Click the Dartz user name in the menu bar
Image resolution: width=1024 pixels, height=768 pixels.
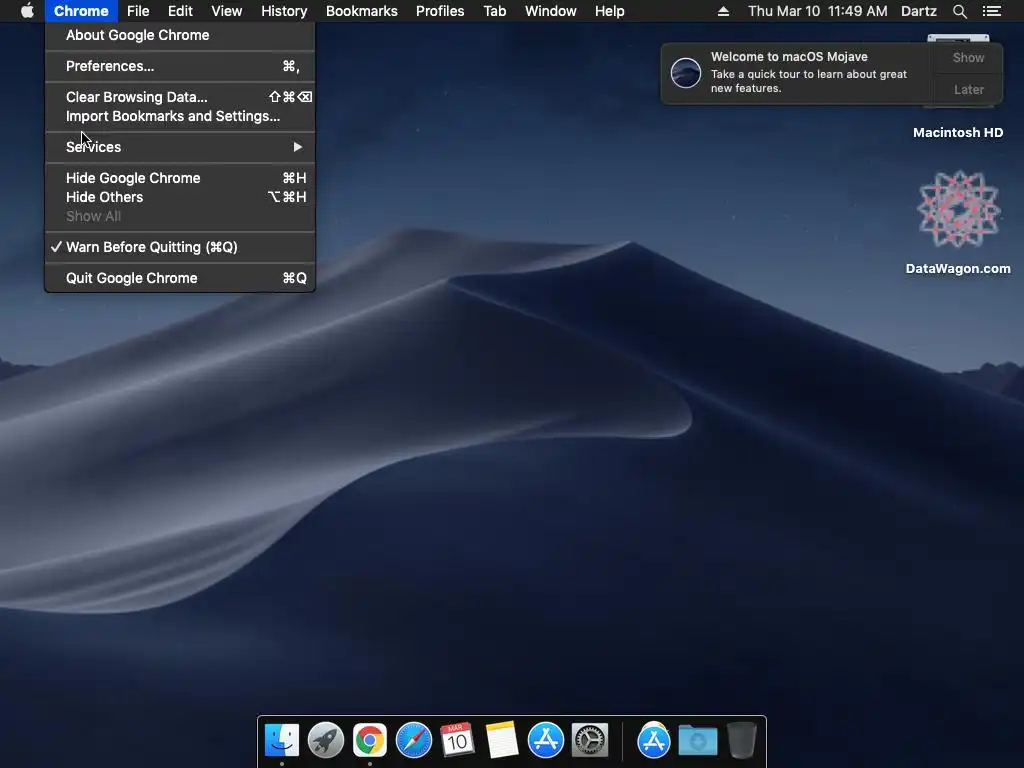[x=918, y=11]
